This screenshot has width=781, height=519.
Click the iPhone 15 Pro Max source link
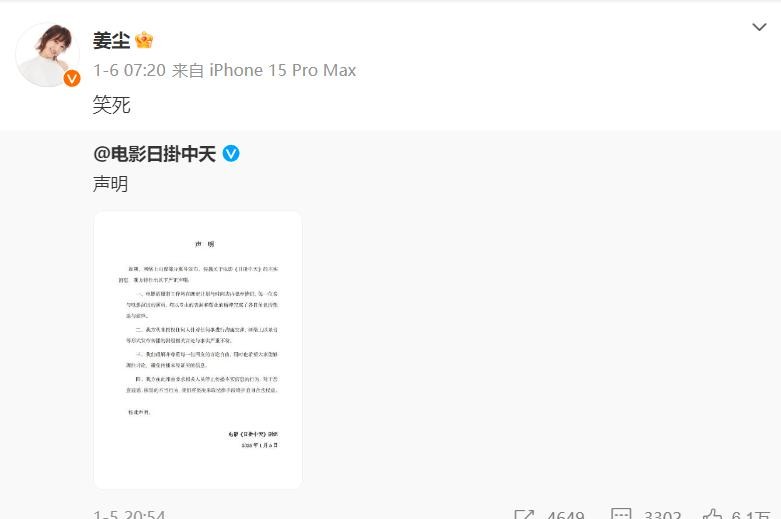coord(282,70)
